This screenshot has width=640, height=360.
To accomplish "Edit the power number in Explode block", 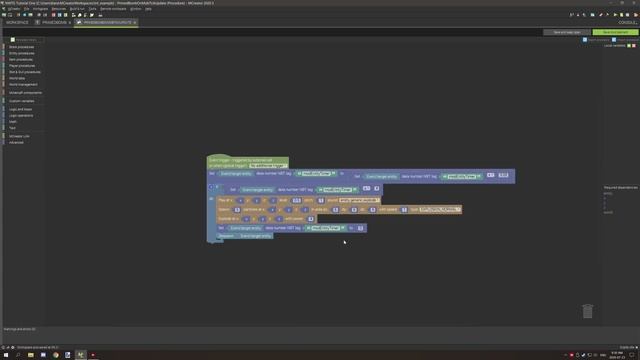I will [x=311, y=219].
